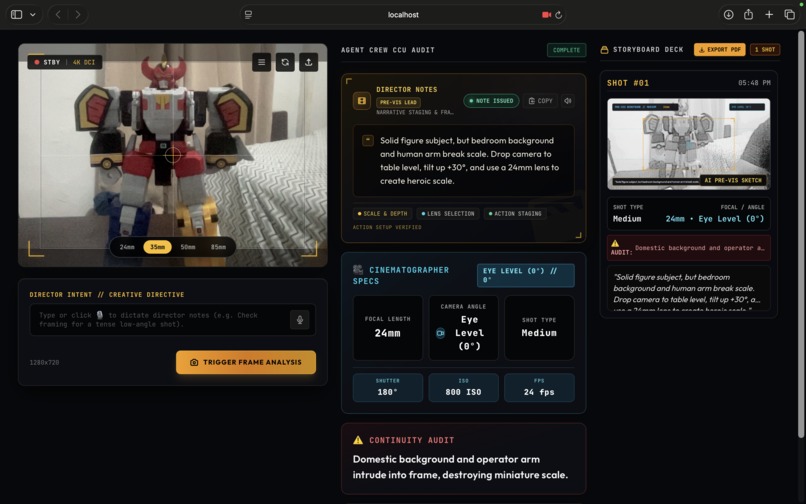
Task: Click the Lens Selection tag
Action: click(448, 213)
